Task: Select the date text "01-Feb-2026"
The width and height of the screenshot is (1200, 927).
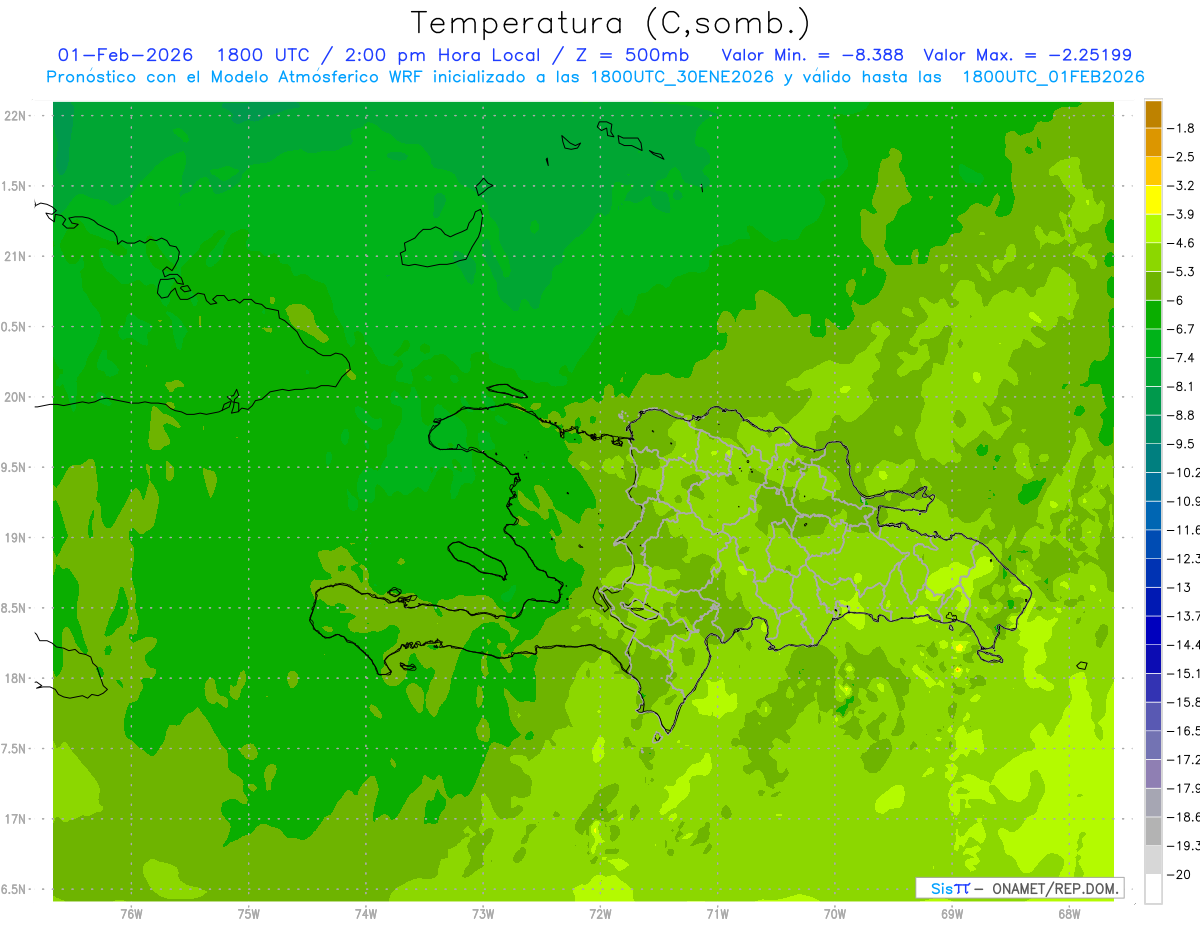Action: (126, 55)
